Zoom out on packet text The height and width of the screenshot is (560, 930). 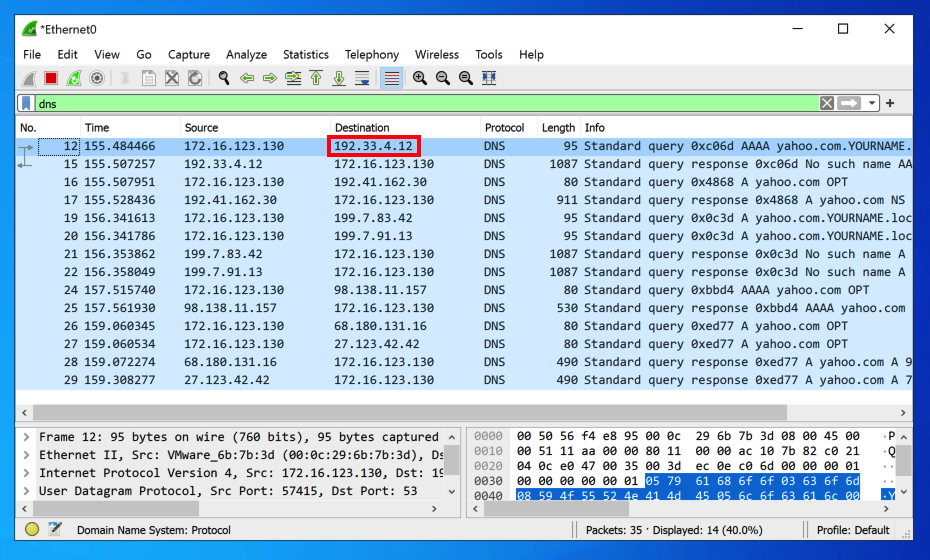point(443,78)
